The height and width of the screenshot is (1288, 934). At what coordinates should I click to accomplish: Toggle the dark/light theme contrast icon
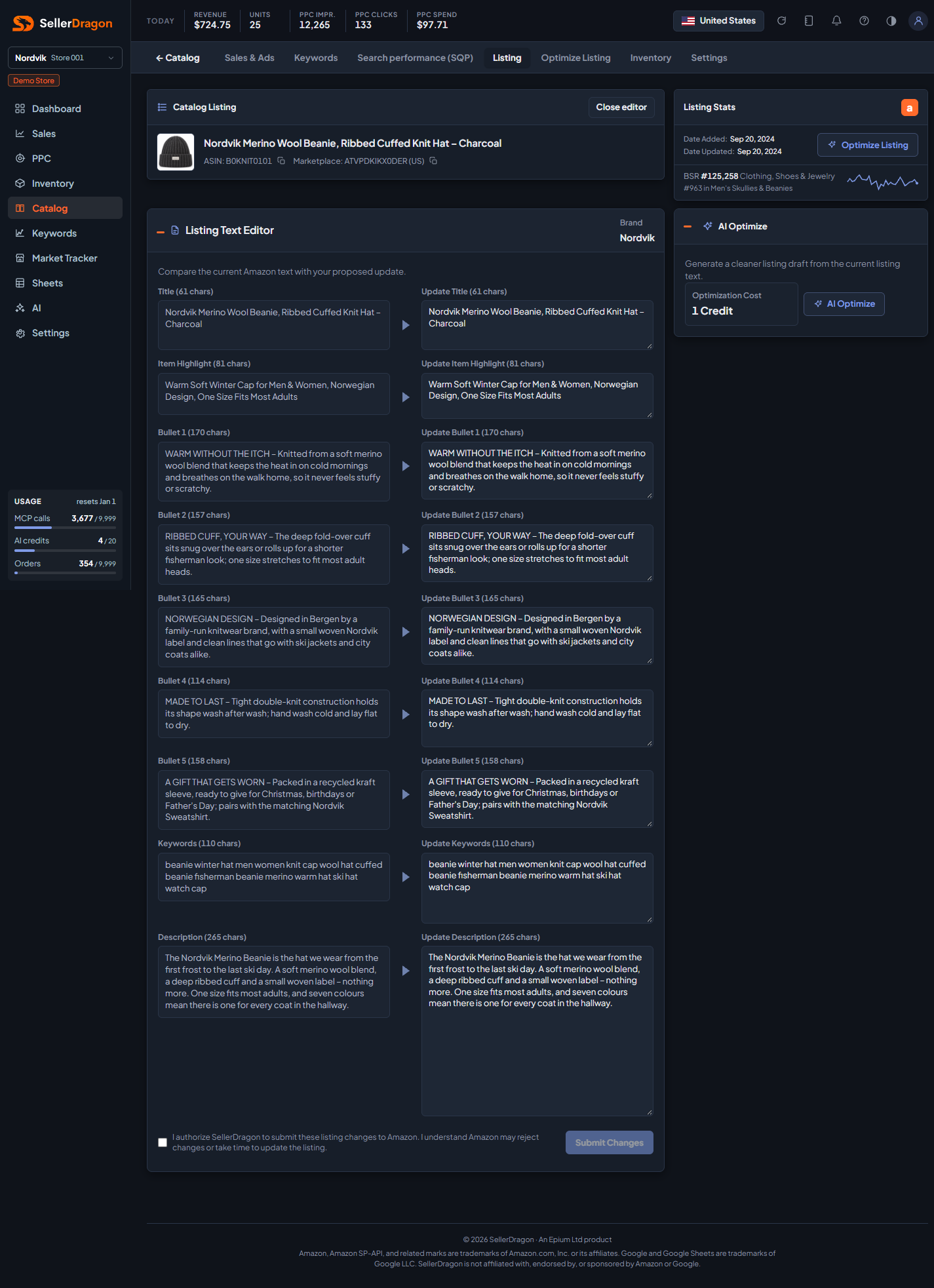tap(891, 21)
